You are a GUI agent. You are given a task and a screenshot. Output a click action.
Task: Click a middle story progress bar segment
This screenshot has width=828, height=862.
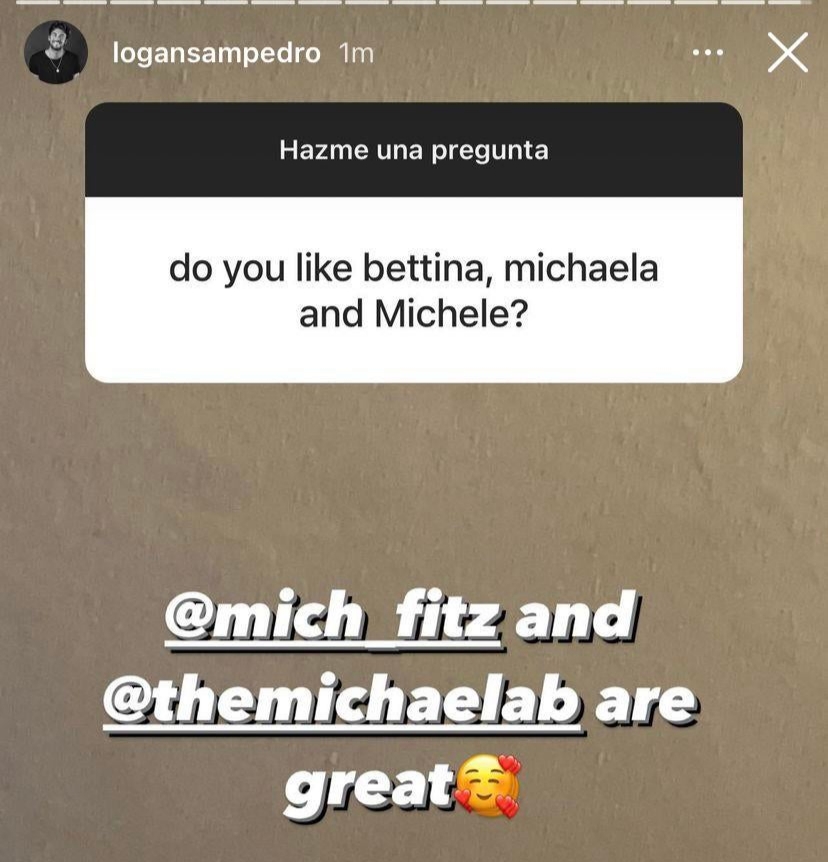pos(413,2)
